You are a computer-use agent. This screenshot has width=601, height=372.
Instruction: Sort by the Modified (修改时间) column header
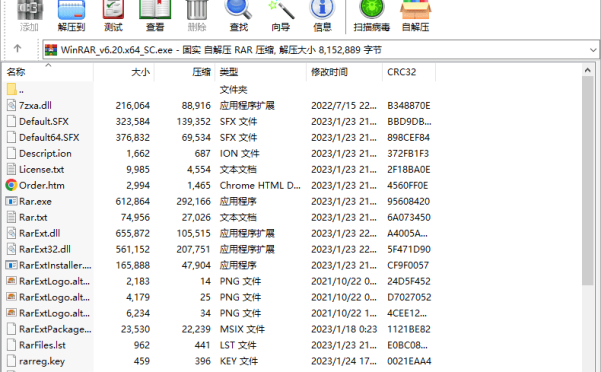344,72
